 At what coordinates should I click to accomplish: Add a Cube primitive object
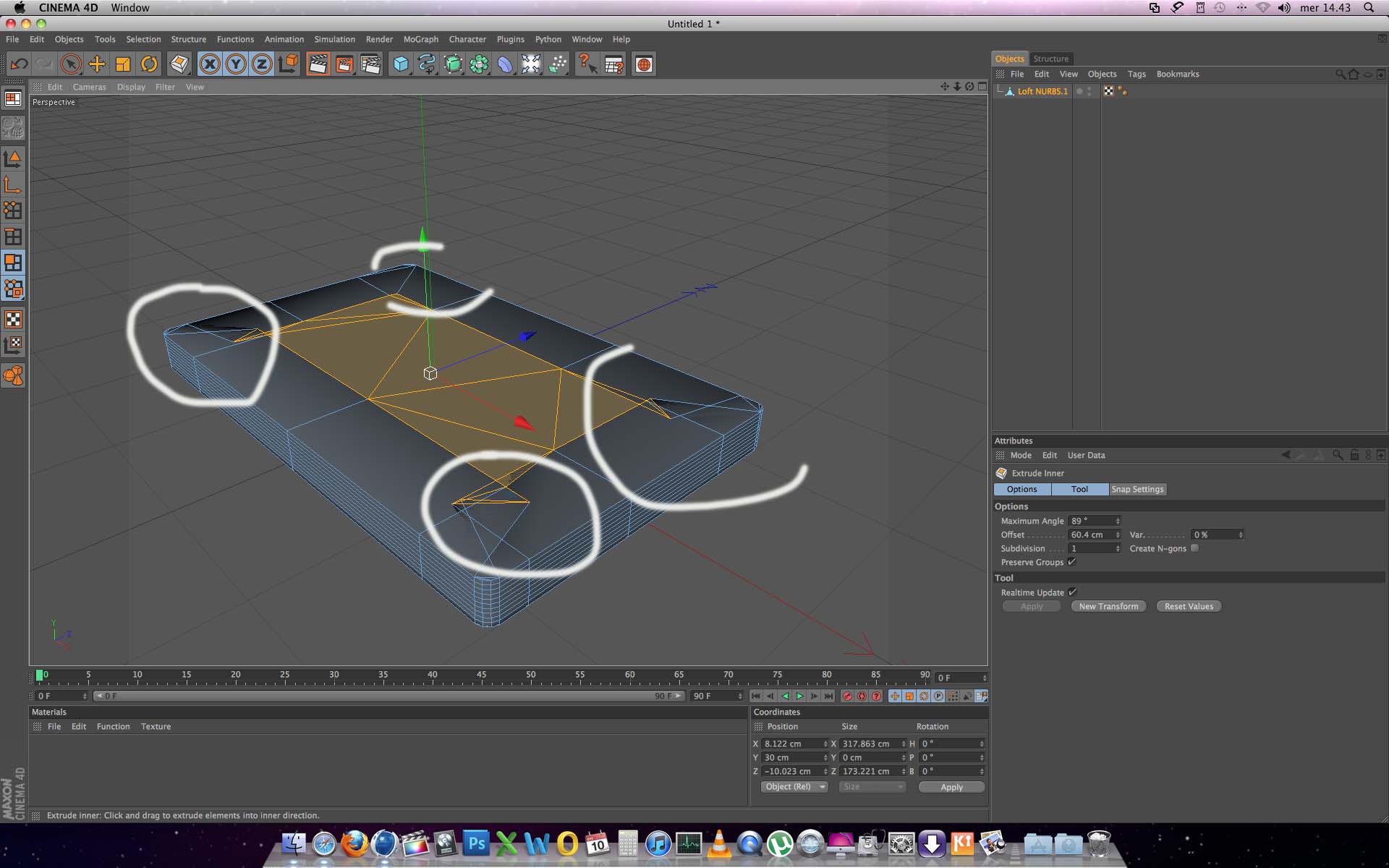pyautogui.click(x=401, y=64)
